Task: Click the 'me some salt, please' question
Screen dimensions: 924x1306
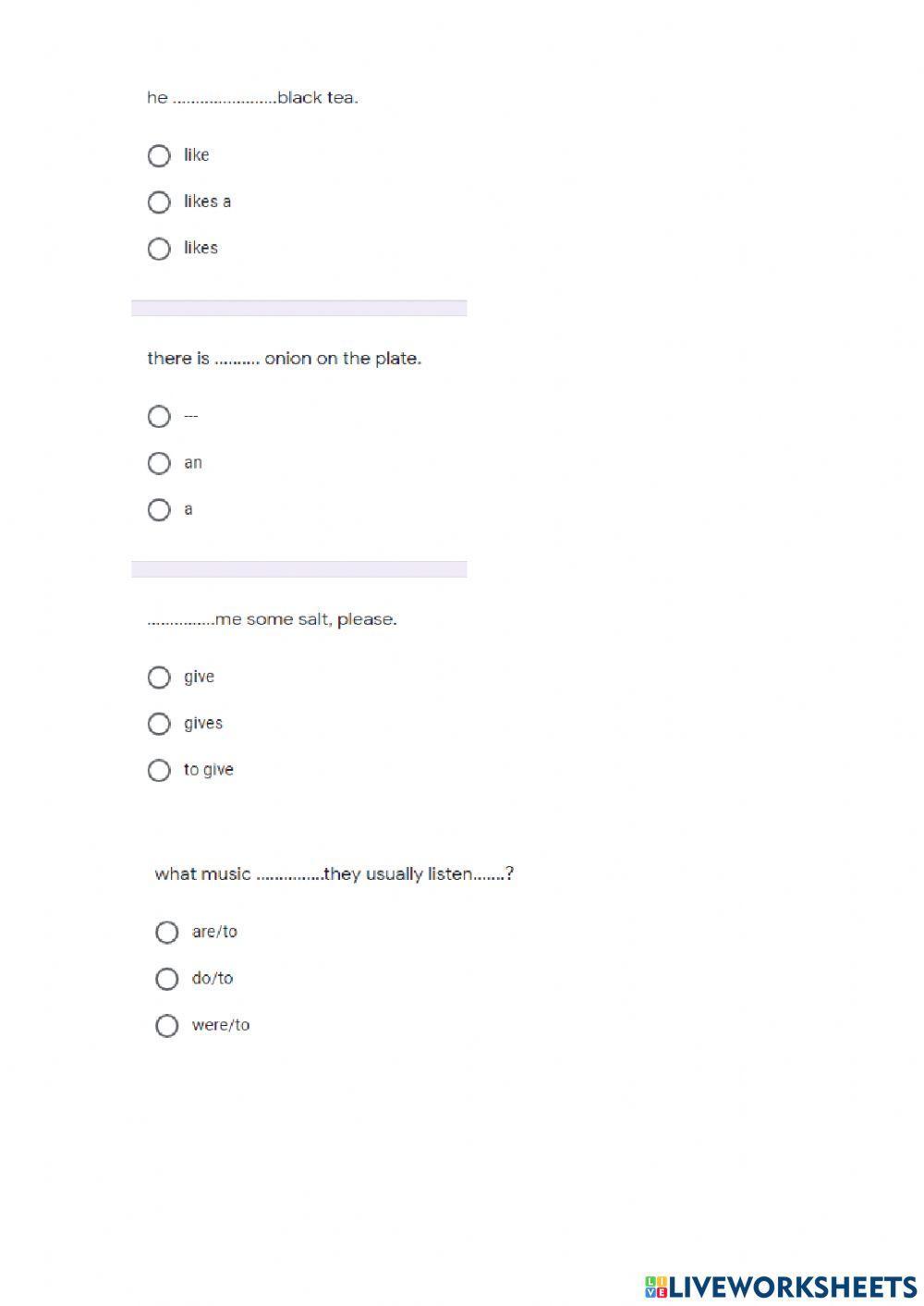Action: 272,620
